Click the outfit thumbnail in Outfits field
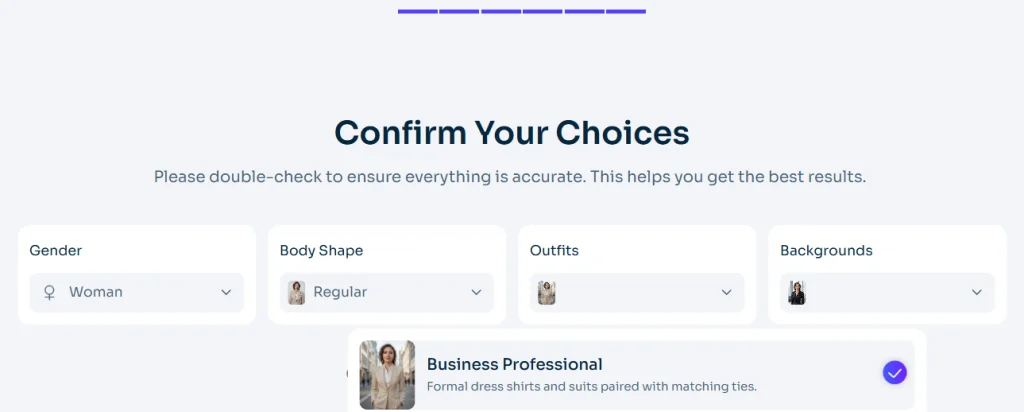The height and width of the screenshot is (412, 1024). [546, 293]
